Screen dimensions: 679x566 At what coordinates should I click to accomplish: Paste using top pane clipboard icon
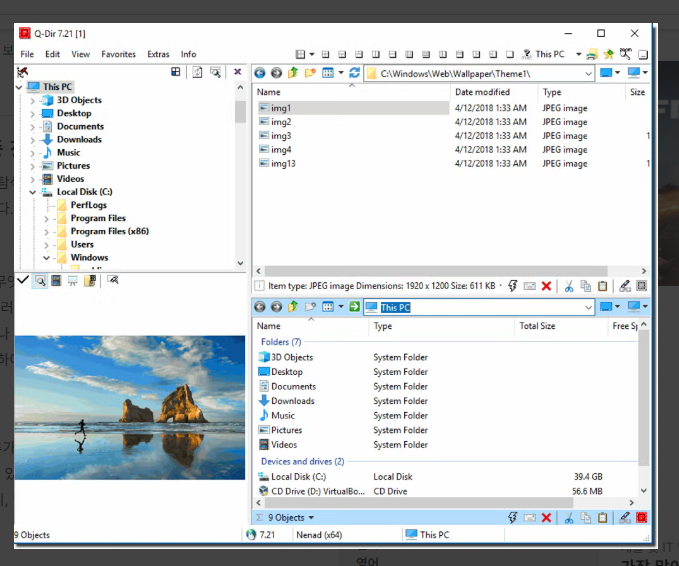(x=602, y=286)
